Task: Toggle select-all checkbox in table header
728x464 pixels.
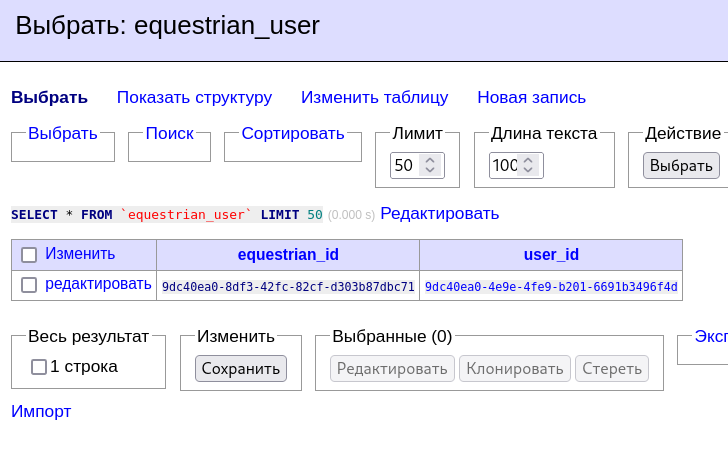Action: tap(29, 255)
